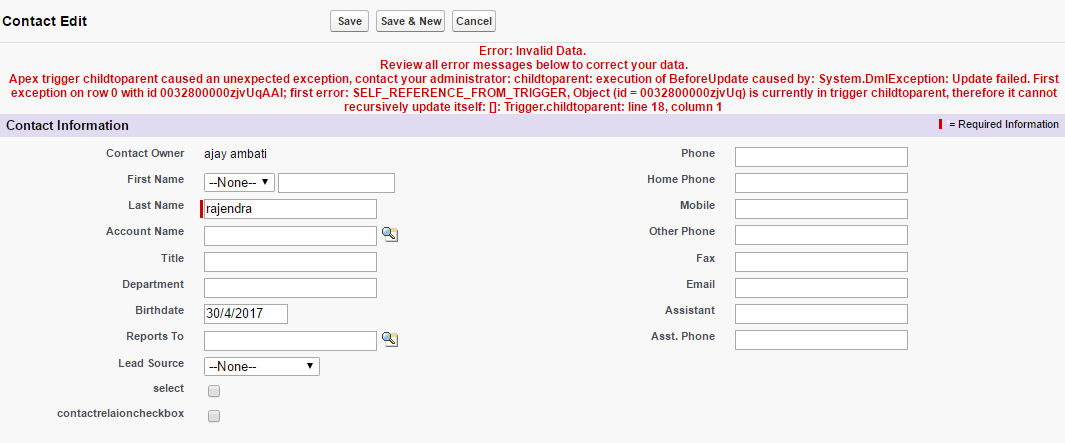
Task: Click the Save button
Action: click(350, 21)
